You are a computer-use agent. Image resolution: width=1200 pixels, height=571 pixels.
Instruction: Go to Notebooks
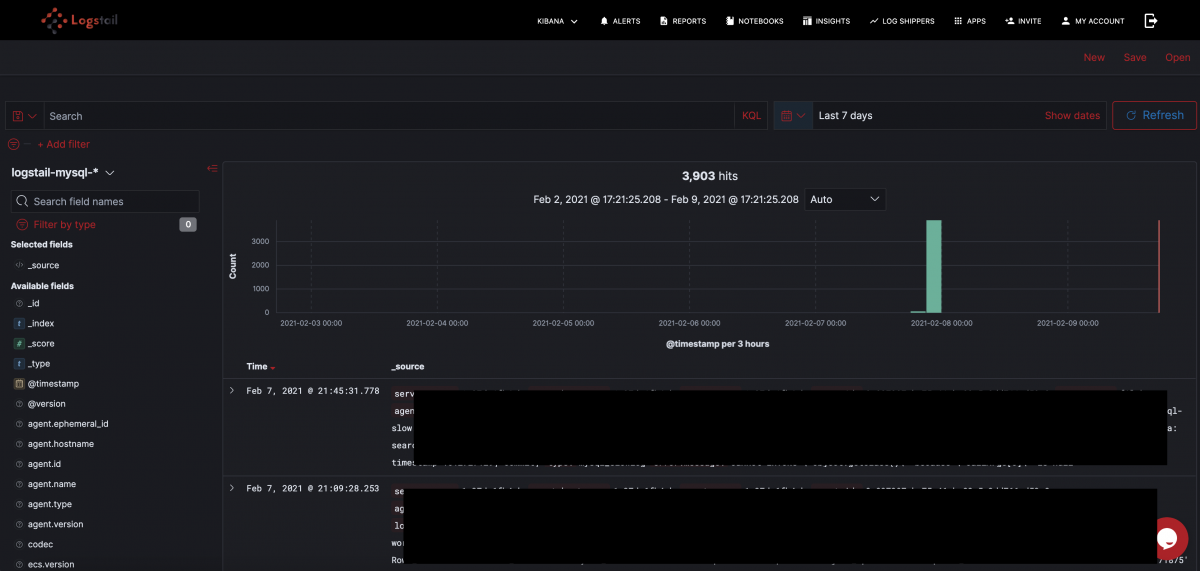[x=754, y=21]
